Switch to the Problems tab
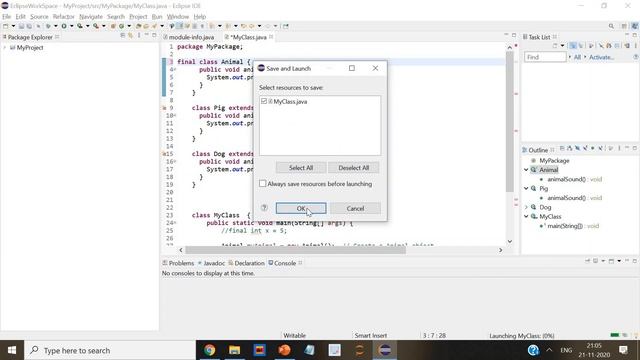This screenshot has width=640, height=360. [x=178, y=263]
